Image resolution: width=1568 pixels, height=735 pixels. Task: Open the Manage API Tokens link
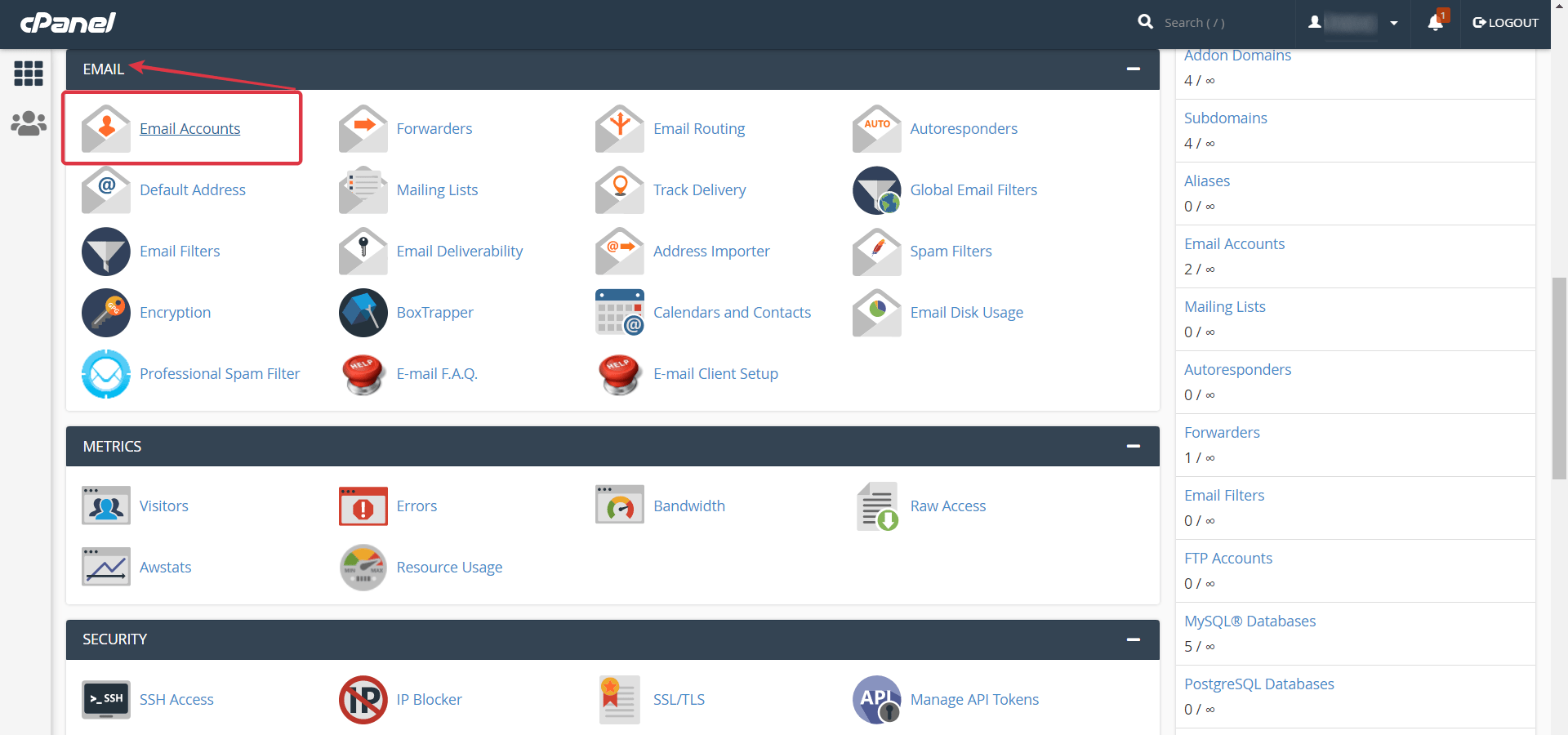(x=974, y=700)
